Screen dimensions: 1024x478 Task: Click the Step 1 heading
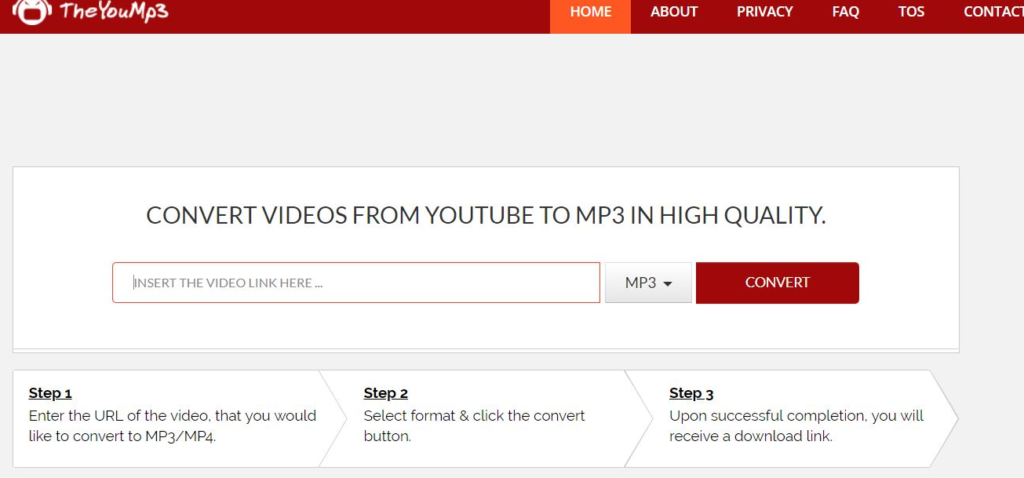[x=50, y=394]
